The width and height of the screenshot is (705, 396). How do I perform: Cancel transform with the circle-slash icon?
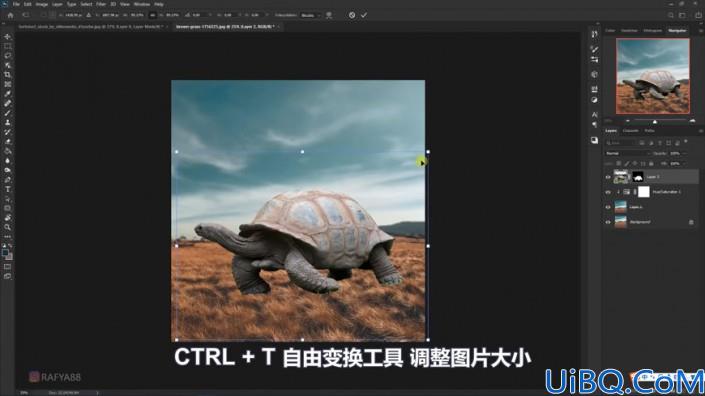(352, 15)
